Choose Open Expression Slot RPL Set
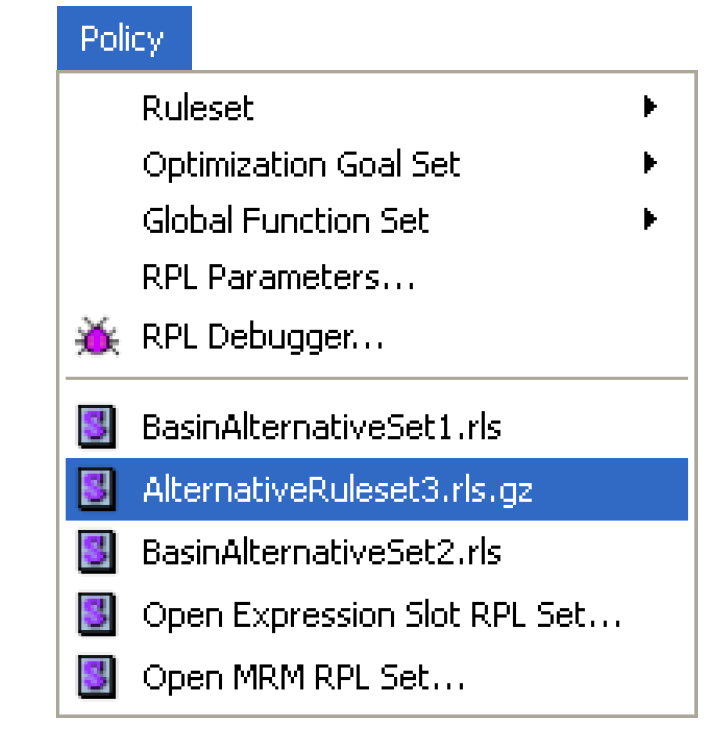The height and width of the screenshot is (733, 715). pyautogui.click(x=382, y=615)
